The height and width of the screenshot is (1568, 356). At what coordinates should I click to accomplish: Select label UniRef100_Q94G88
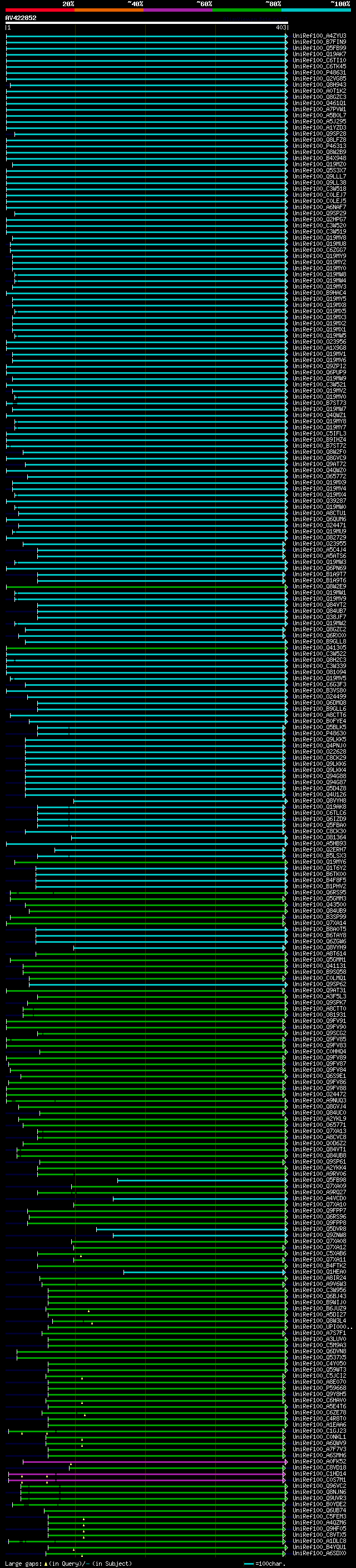pos(319,776)
